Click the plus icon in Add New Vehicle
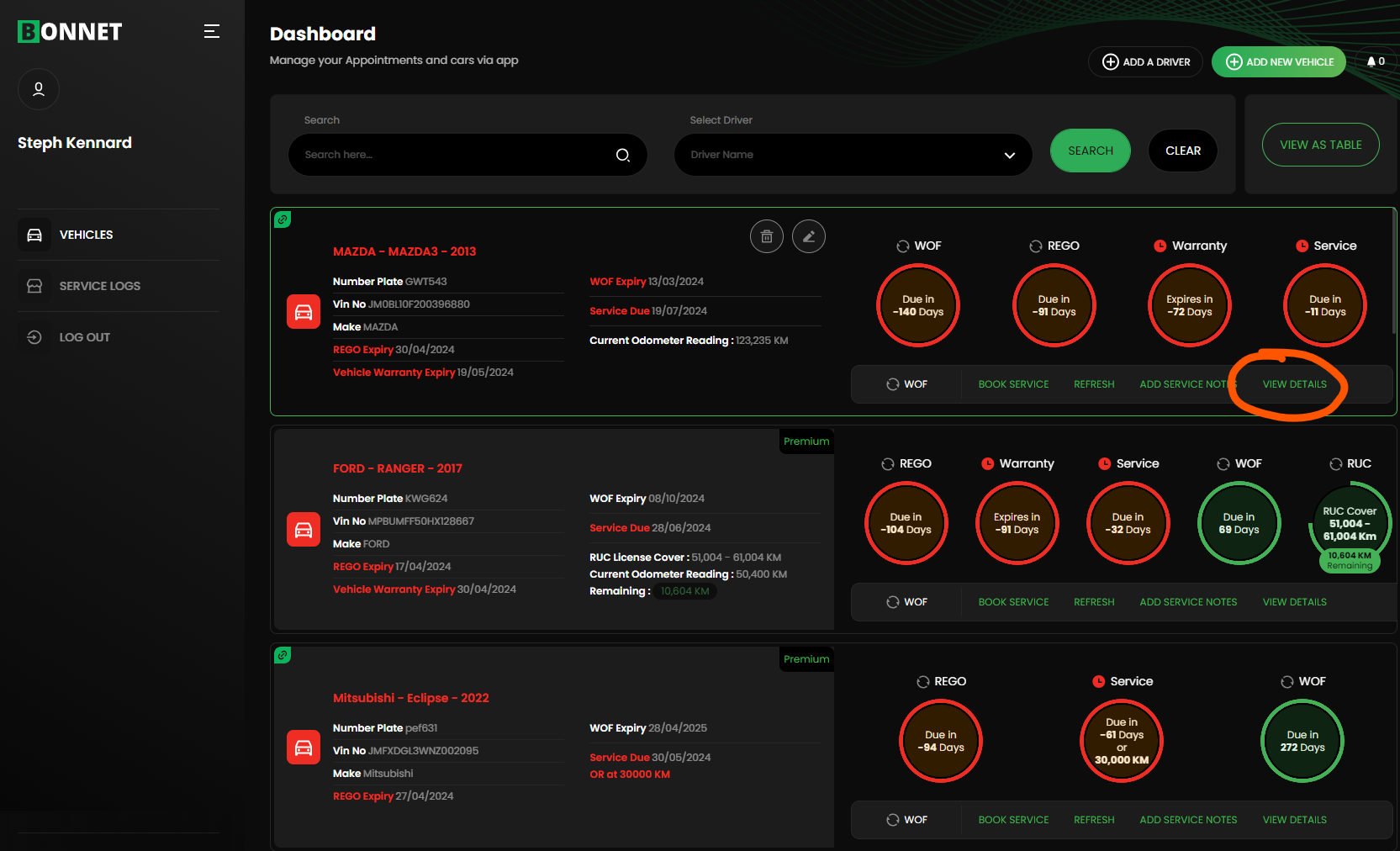Screen dimensions: 1400x851 (x=1234, y=61)
